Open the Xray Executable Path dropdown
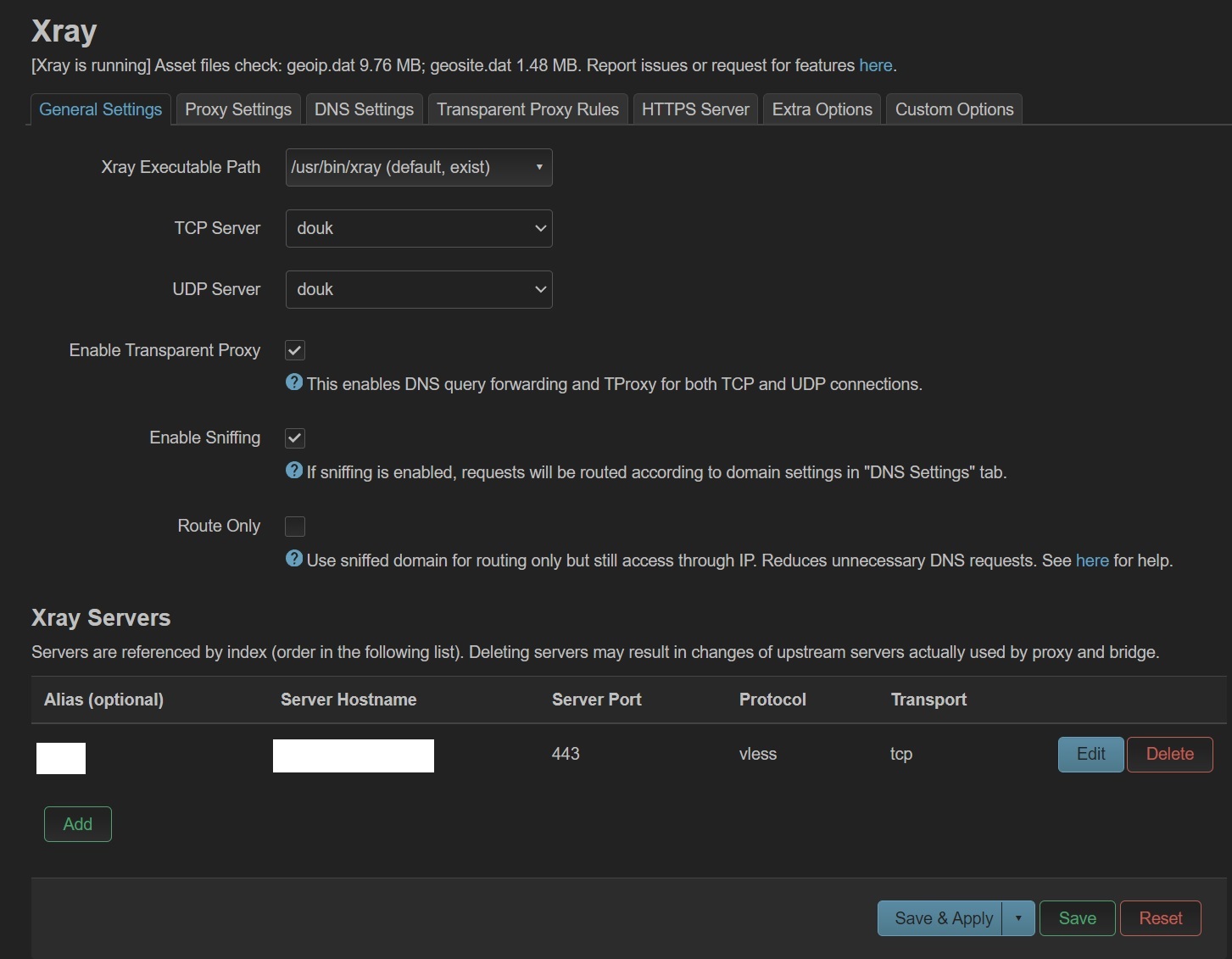The height and width of the screenshot is (959, 1232). pyautogui.click(x=419, y=168)
